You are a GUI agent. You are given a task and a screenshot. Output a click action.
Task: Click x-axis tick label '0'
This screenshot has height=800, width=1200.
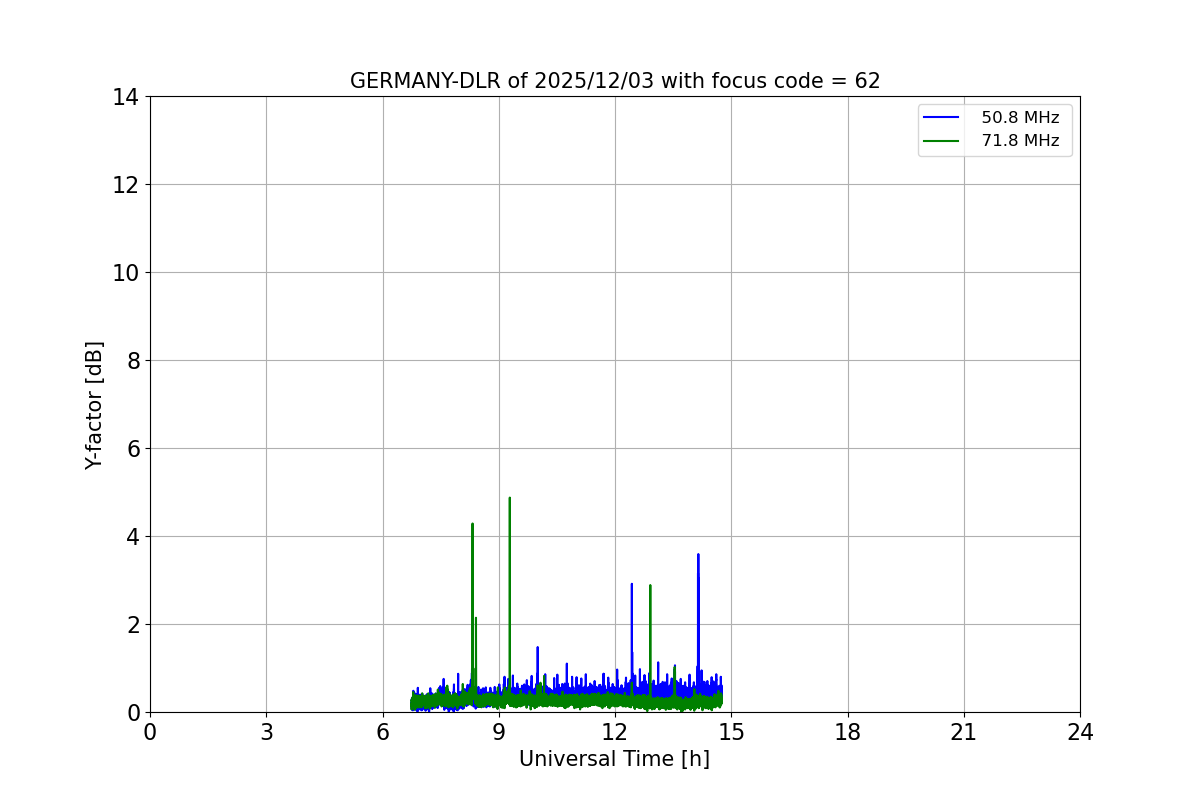[x=150, y=732]
